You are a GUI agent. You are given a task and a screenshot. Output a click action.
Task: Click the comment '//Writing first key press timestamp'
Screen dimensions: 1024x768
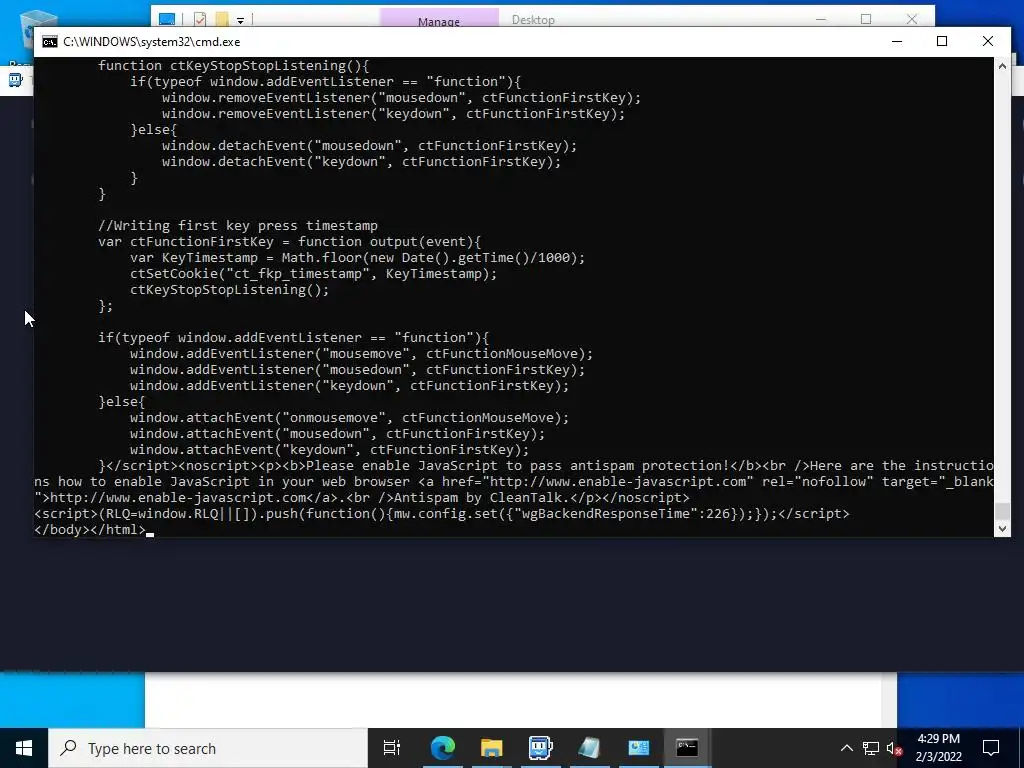238,225
